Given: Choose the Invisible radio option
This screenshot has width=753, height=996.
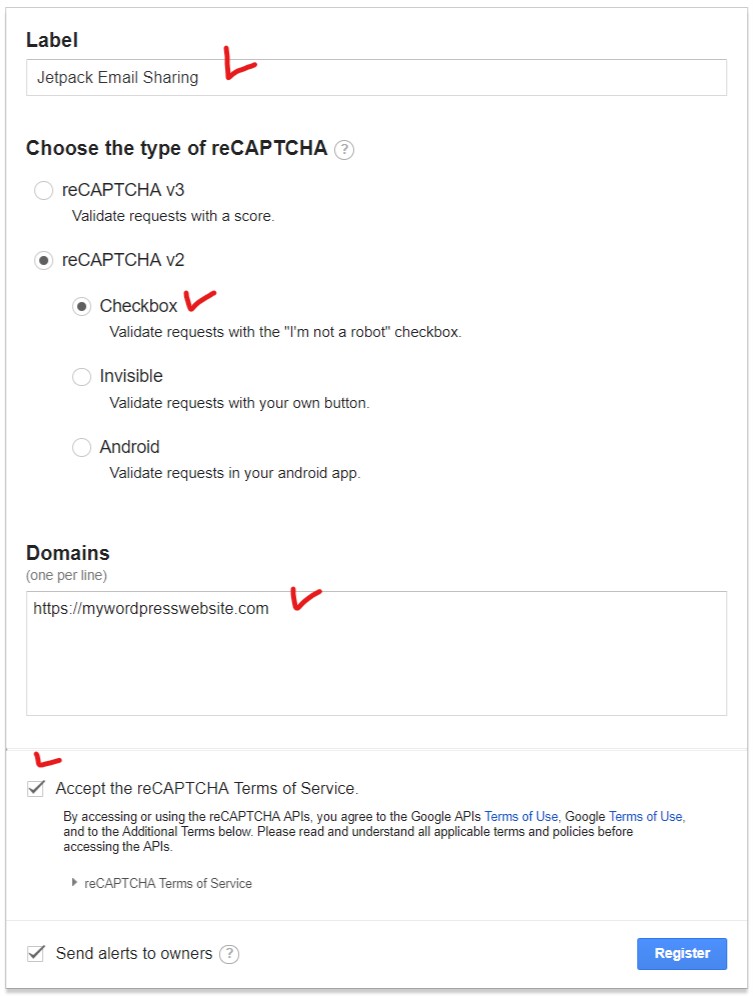Looking at the screenshot, I should pos(81,377).
